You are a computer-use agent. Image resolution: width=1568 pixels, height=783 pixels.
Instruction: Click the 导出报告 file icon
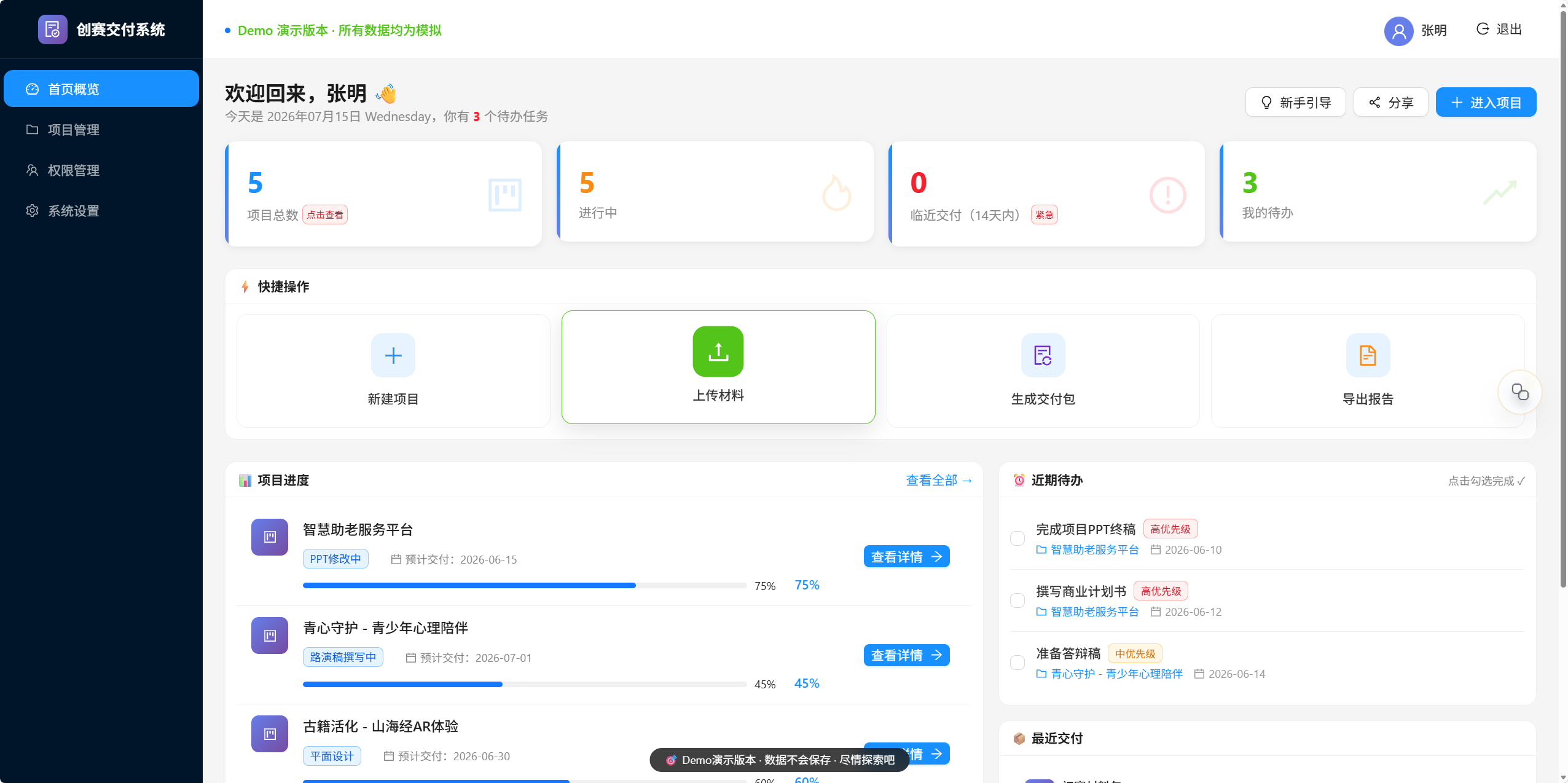point(1368,355)
